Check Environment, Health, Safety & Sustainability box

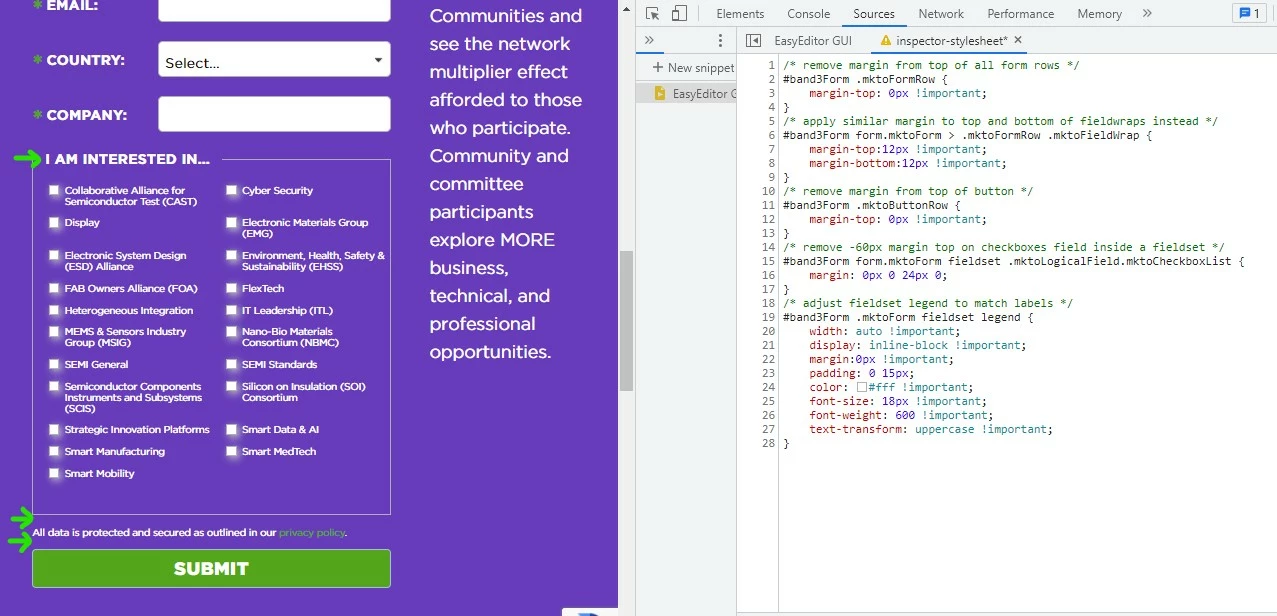pyautogui.click(x=231, y=255)
